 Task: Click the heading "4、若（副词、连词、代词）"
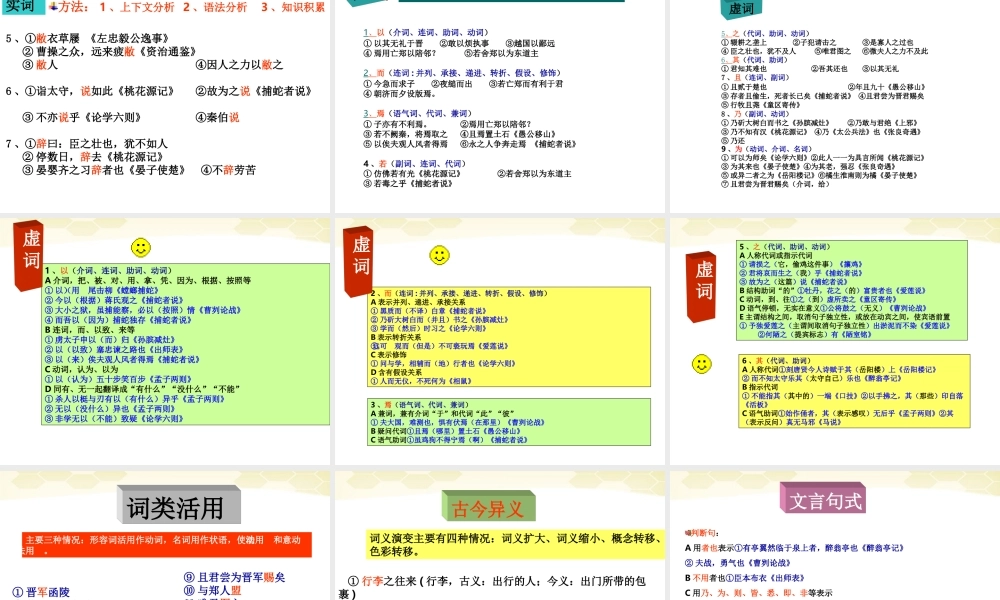pos(415,163)
